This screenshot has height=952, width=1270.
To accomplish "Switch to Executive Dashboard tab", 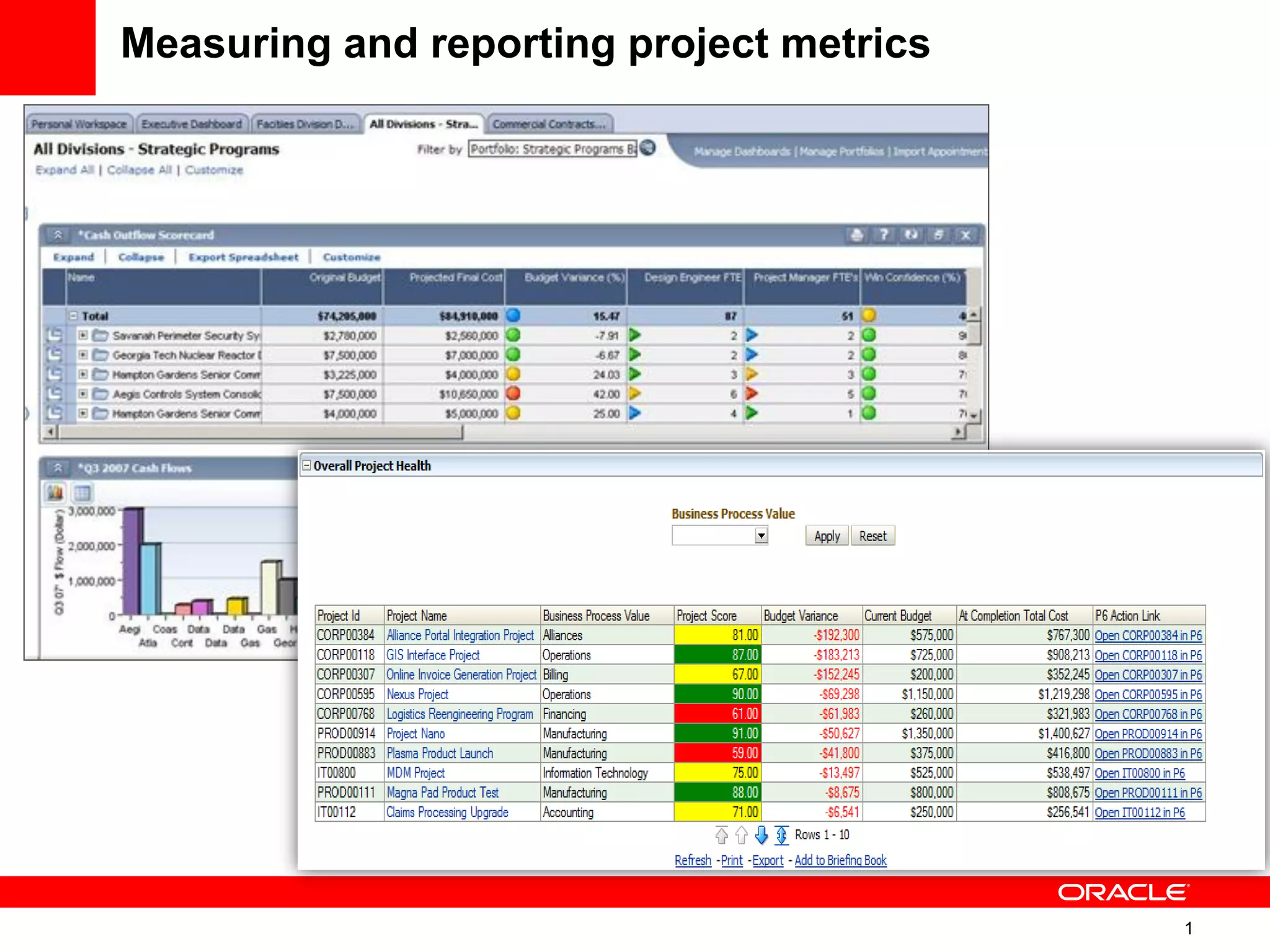I will point(192,124).
